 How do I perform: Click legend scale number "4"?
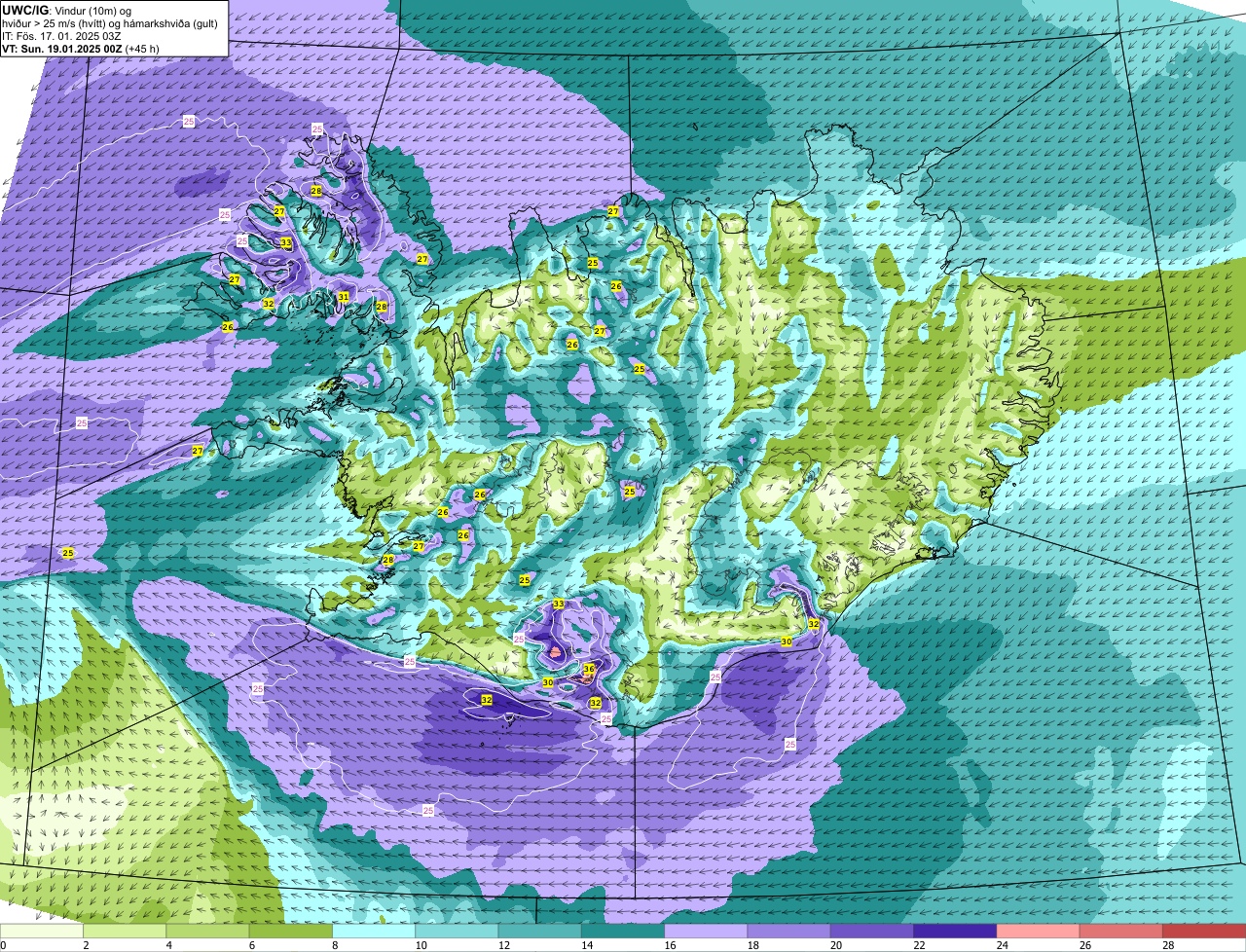tap(168, 945)
